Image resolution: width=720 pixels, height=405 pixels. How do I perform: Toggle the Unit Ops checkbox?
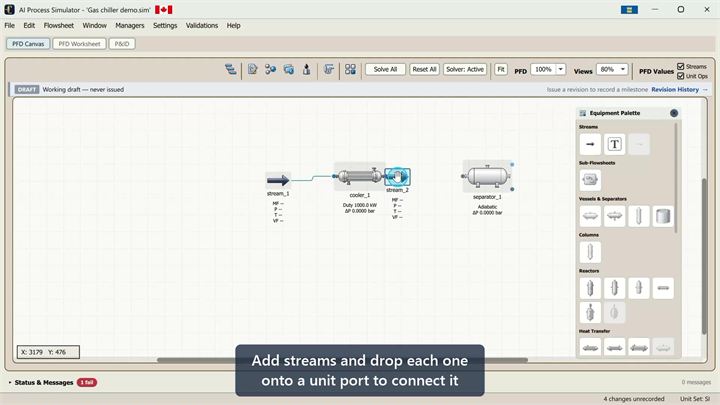[681, 76]
